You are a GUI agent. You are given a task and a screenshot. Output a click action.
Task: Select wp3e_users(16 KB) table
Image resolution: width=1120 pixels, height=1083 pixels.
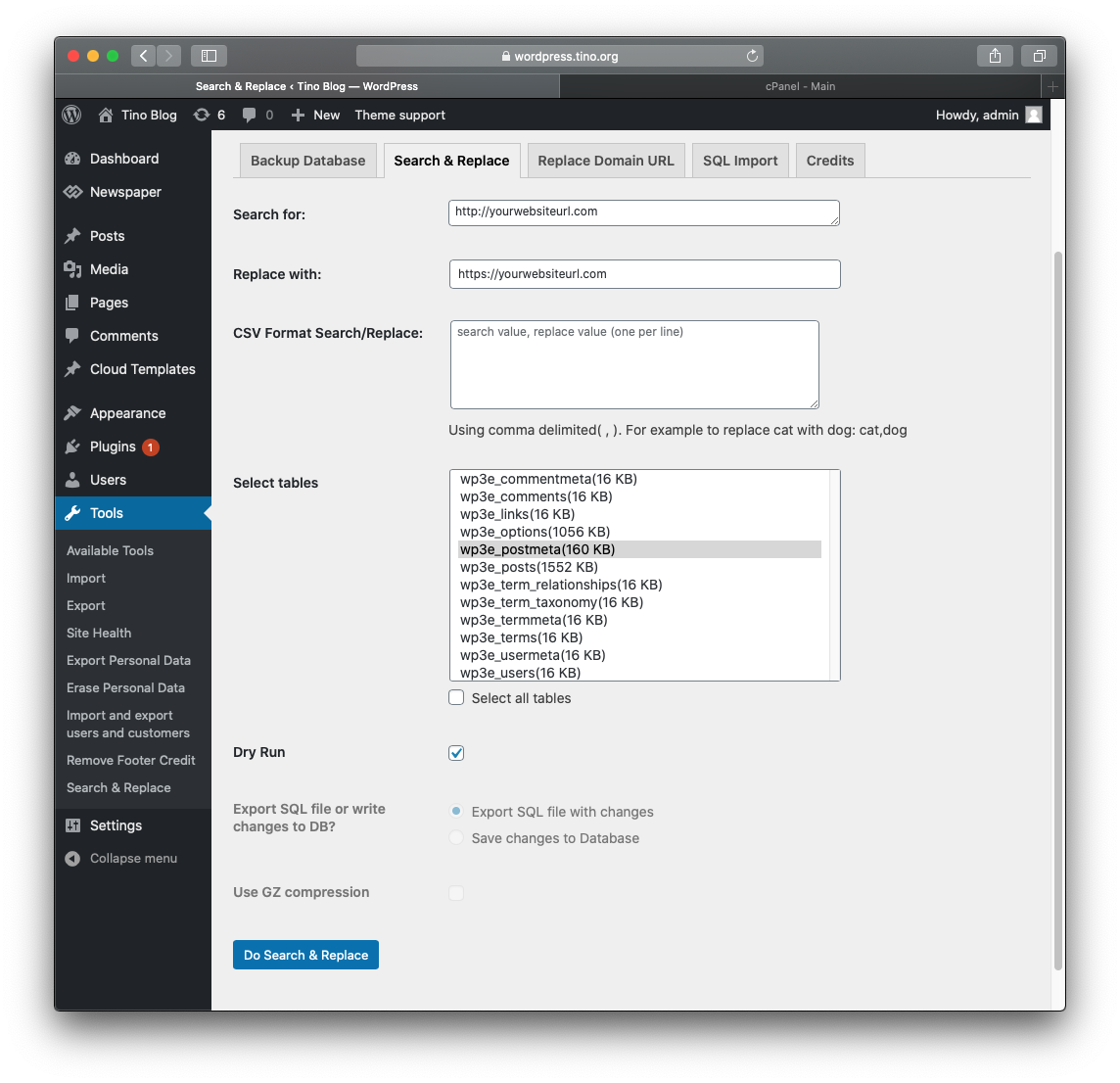coord(639,673)
